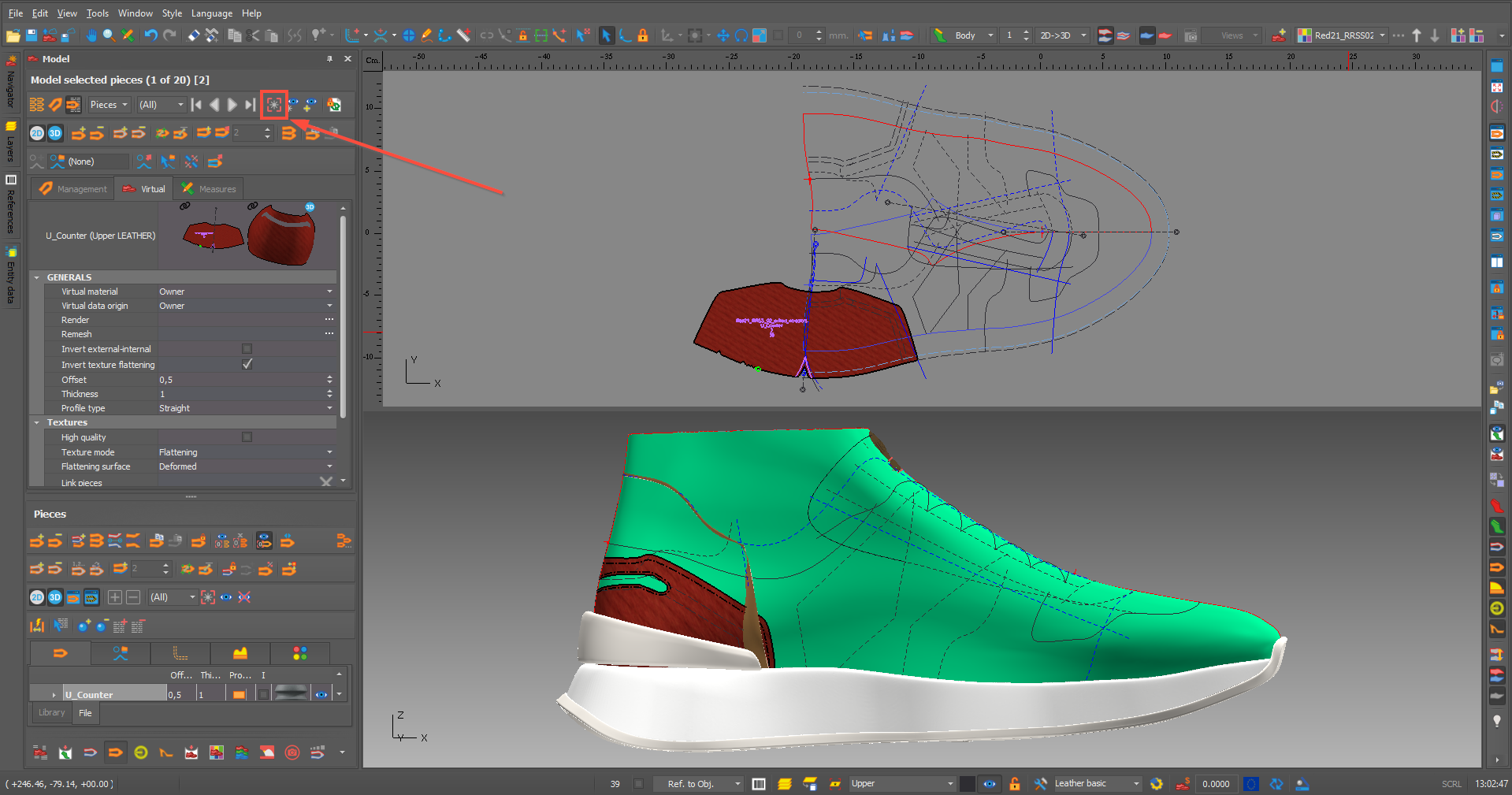Toggle the High quality textures checkbox

point(247,437)
